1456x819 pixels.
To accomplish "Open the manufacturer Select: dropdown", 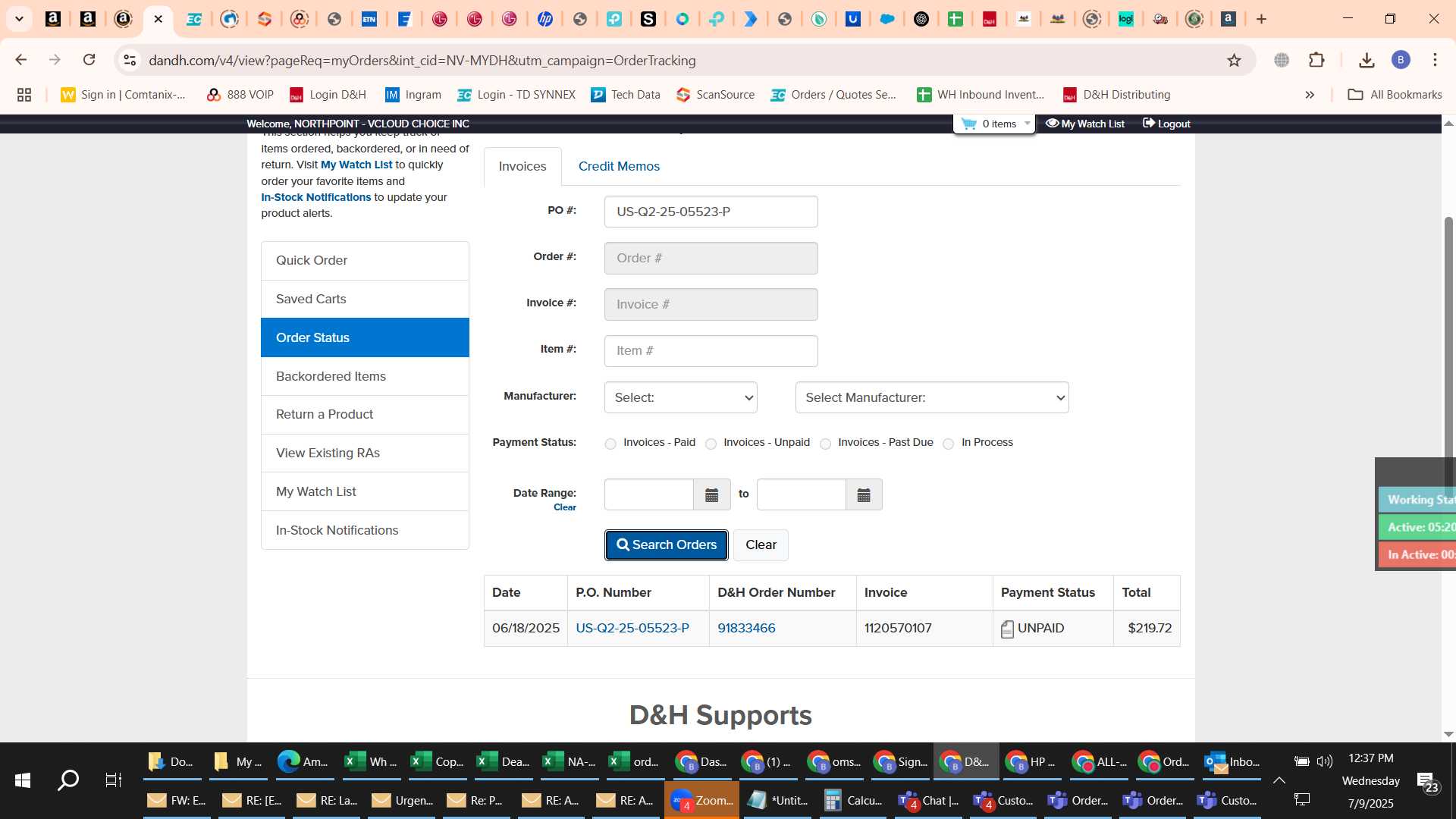I will tap(680, 397).
